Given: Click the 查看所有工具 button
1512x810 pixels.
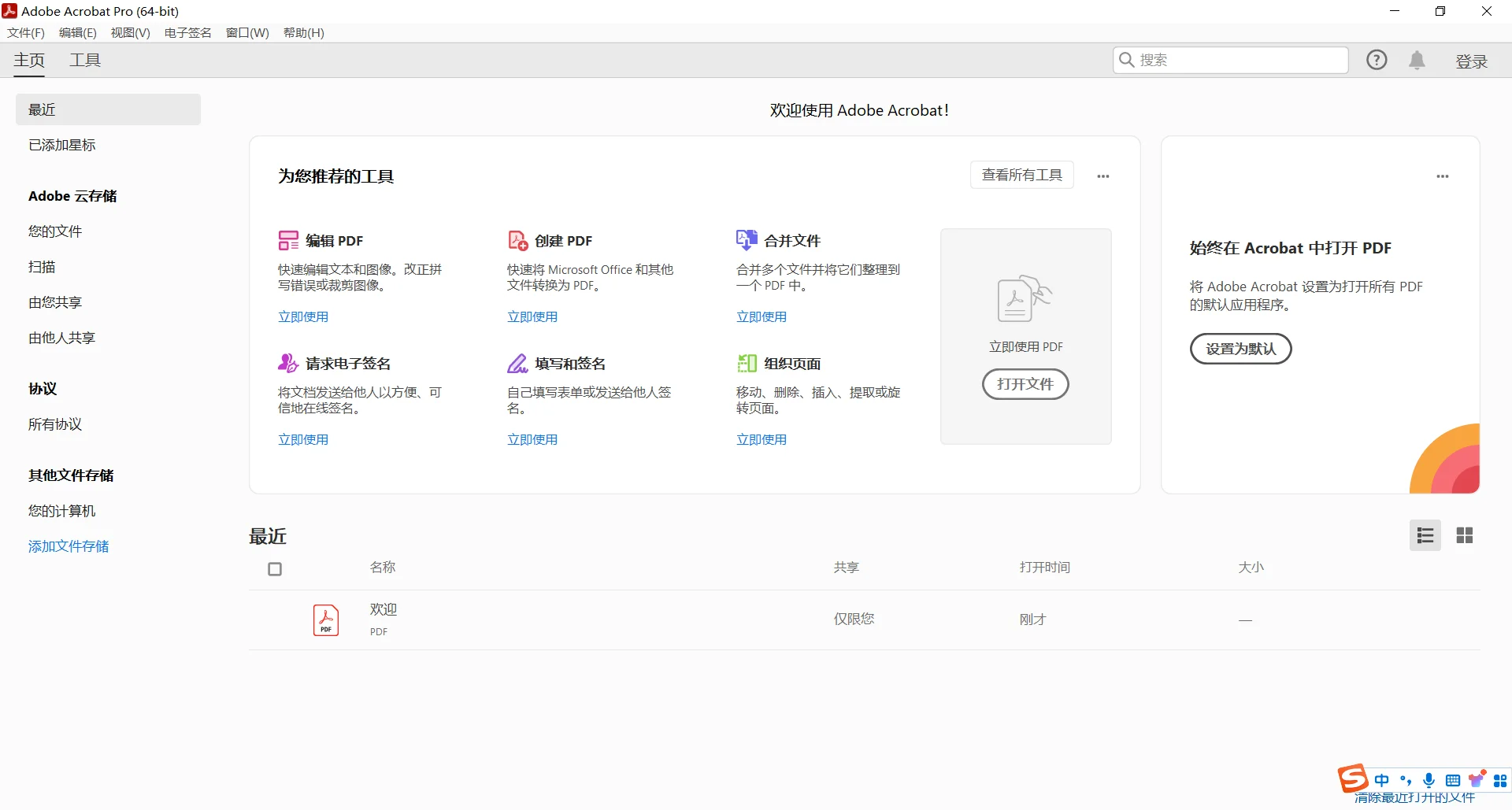Looking at the screenshot, I should [1022, 175].
